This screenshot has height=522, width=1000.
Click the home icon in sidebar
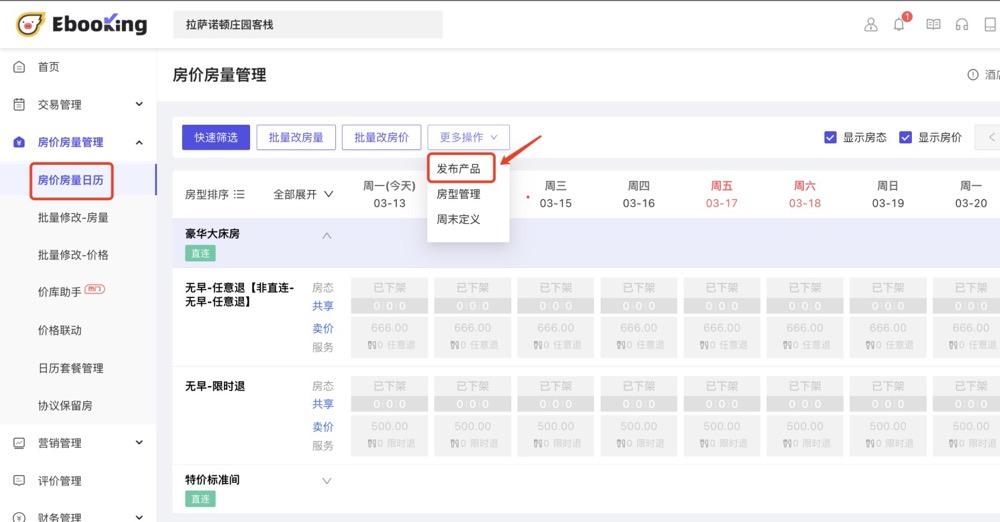pyautogui.click(x=19, y=67)
